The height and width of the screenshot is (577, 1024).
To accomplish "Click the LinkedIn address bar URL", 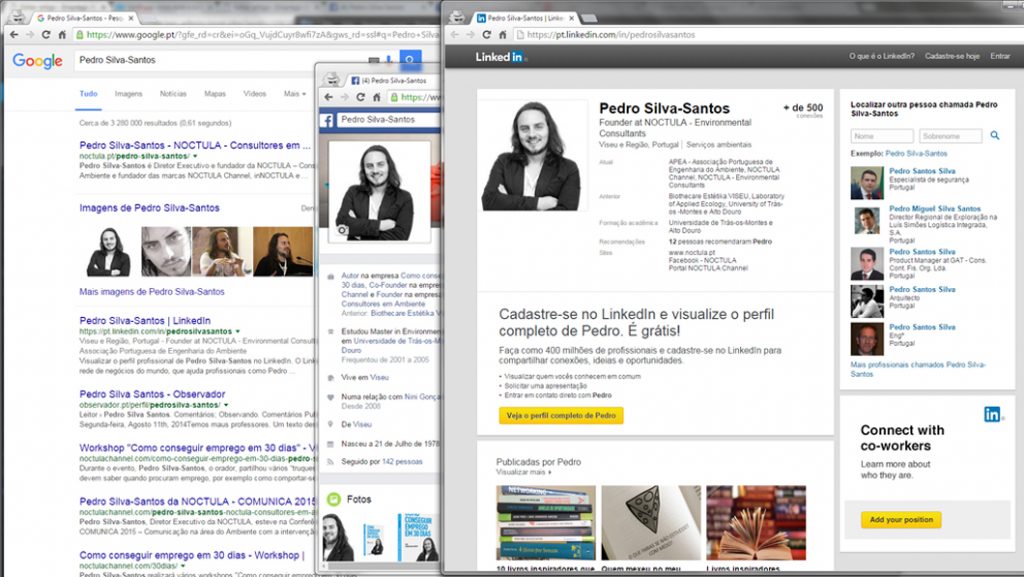I will [611, 35].
